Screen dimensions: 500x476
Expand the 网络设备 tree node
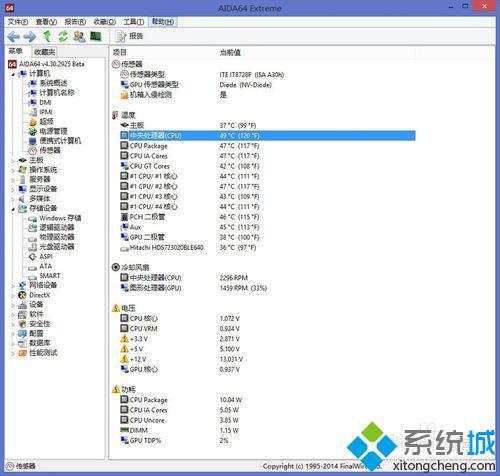[x=13, y=286]
